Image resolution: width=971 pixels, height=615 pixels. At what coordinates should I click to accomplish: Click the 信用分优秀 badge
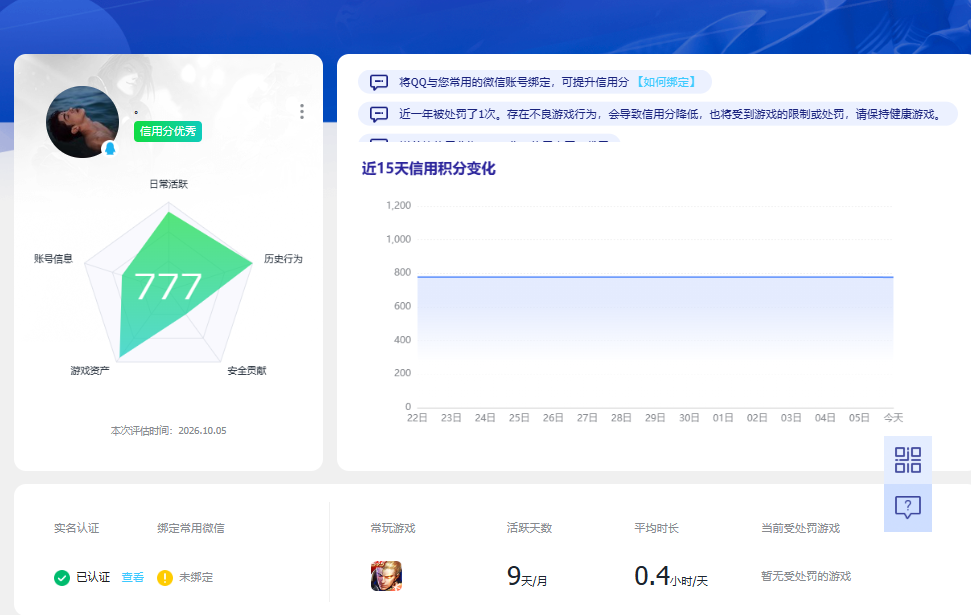click(x=168, y=131)
